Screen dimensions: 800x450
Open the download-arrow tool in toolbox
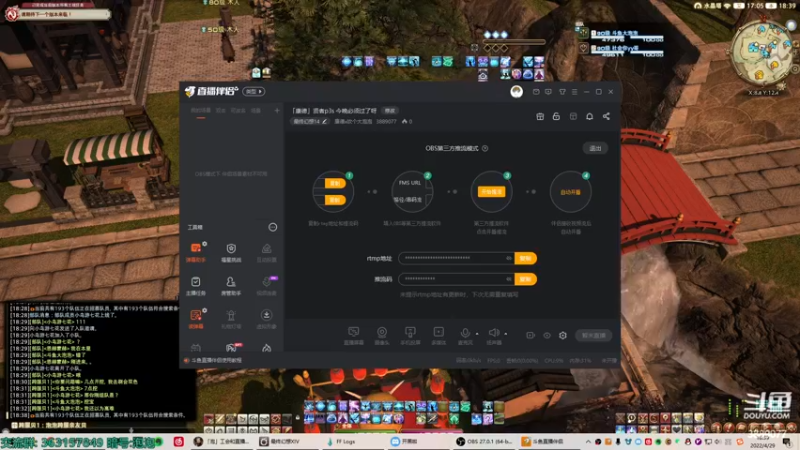pos(266,319)
